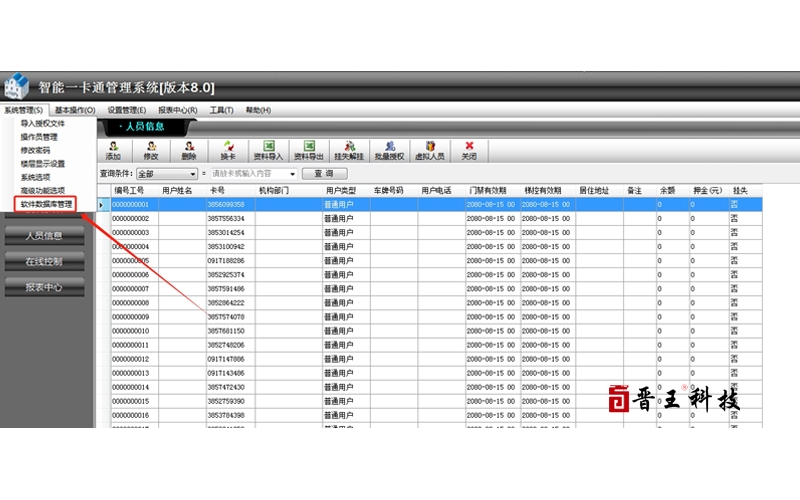800x500 pixels.
Task: Open the 设置管理(E) menu
Action: pyautogui.click(x=127, y=110)
